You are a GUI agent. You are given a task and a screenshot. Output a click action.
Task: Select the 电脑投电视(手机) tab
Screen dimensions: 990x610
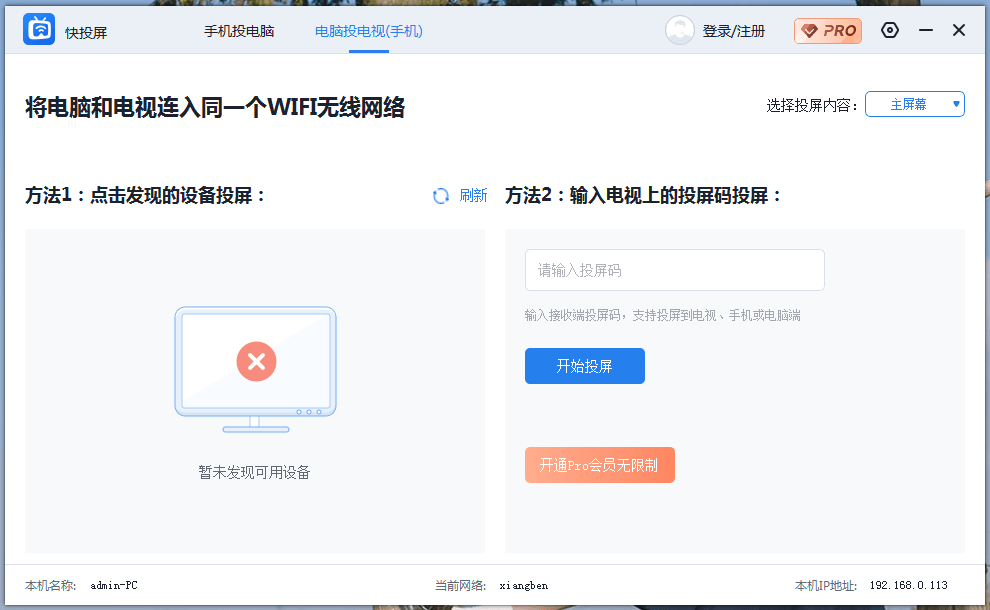click(369, 30)
